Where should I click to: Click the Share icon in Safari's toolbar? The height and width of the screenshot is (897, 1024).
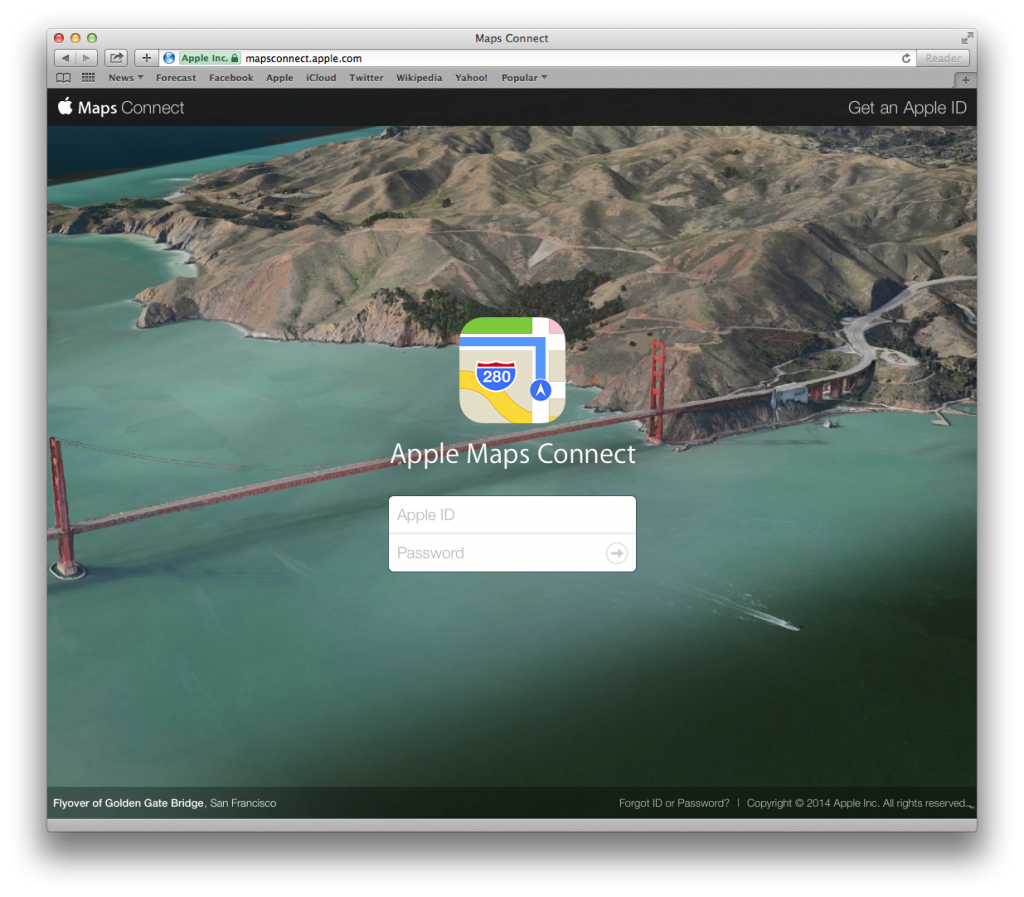tap(115, 57)
